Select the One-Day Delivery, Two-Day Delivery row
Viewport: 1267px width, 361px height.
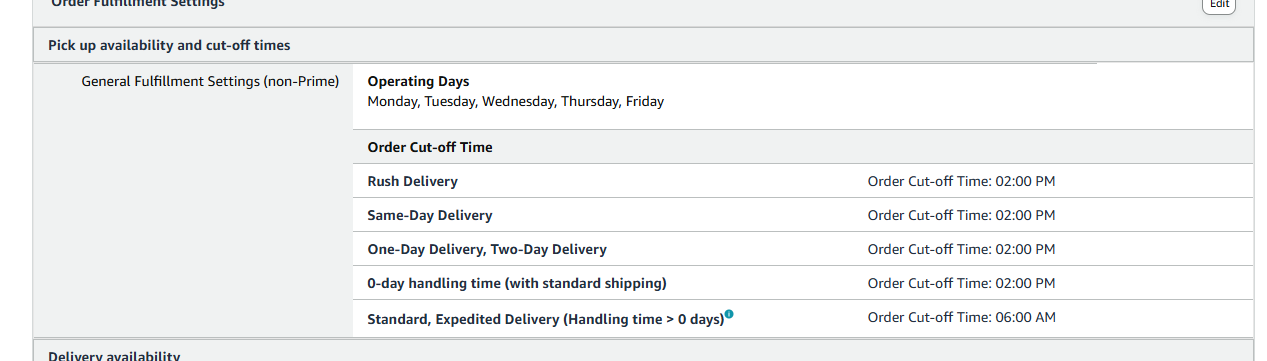pos(803,249)
